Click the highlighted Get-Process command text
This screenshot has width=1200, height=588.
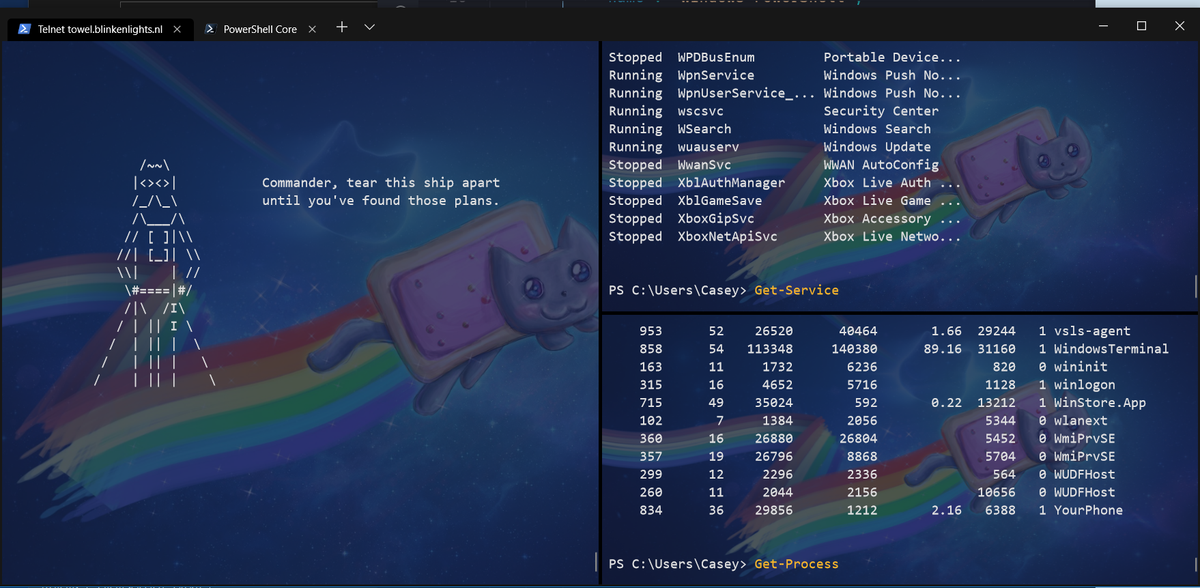pos(796,563)
